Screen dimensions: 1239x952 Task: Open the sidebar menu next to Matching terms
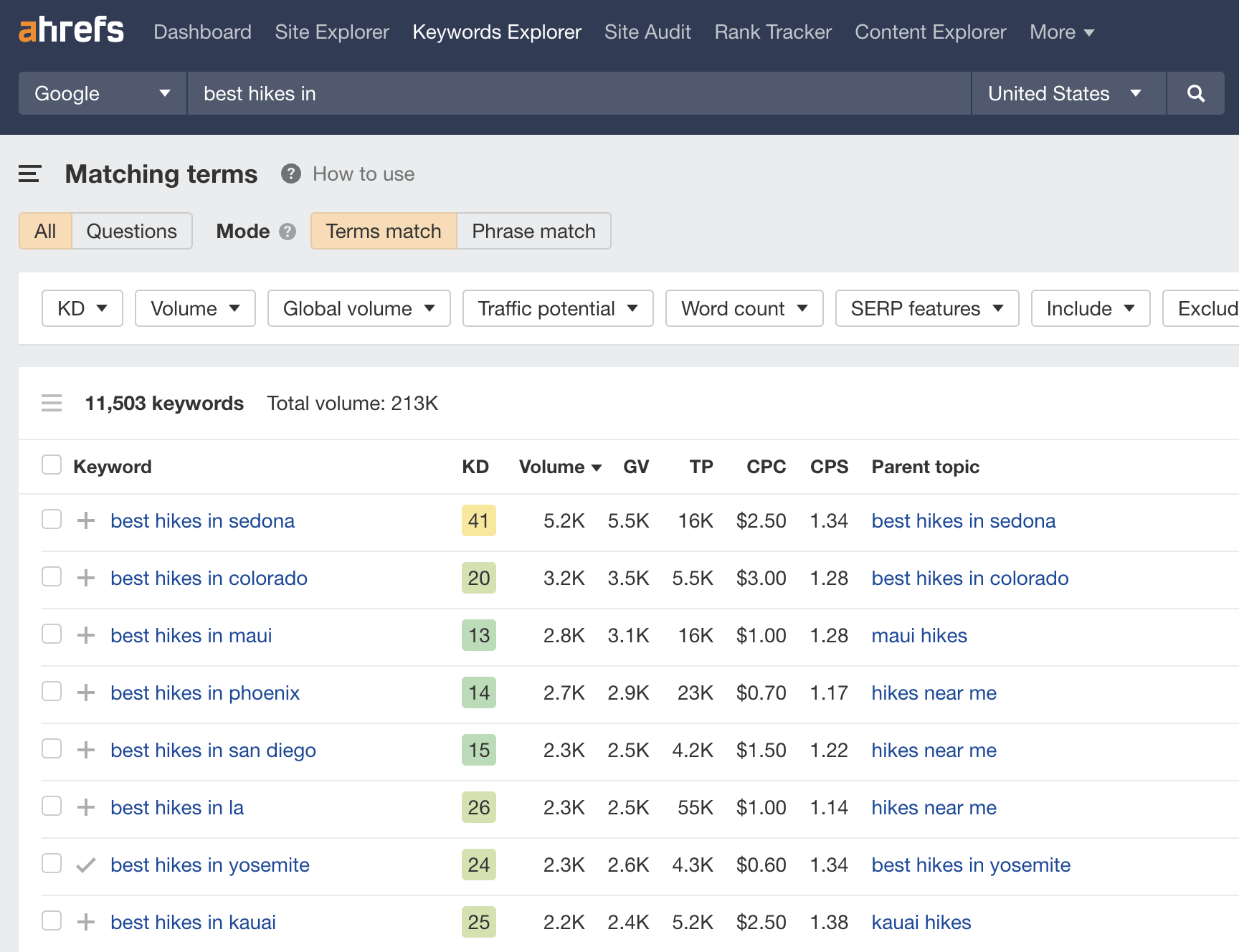(29, 173)
